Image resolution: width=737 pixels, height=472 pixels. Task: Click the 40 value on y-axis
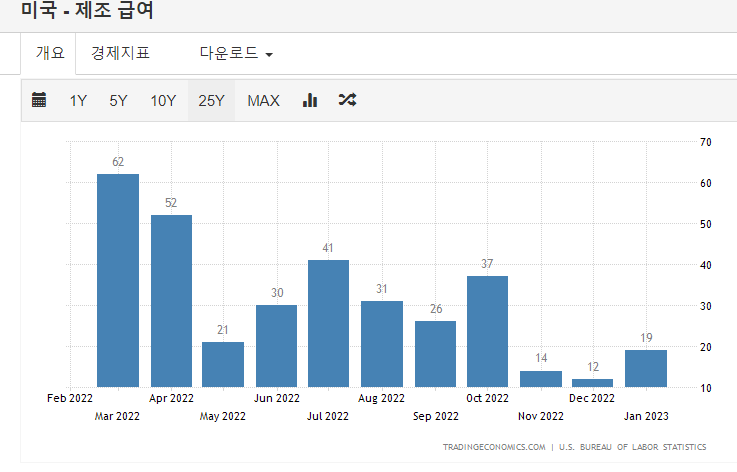tap(706, 265)
